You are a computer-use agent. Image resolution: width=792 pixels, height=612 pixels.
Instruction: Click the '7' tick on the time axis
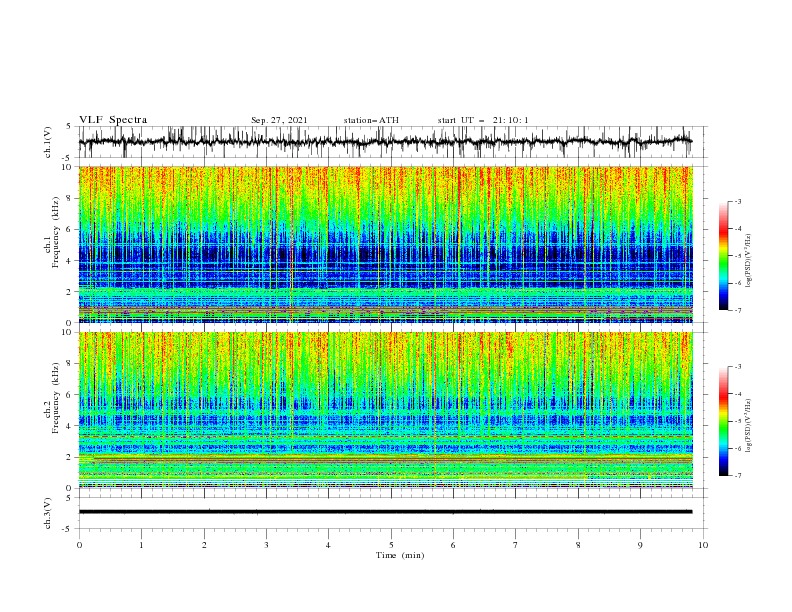pyautogui.click(x=516, y=545)
